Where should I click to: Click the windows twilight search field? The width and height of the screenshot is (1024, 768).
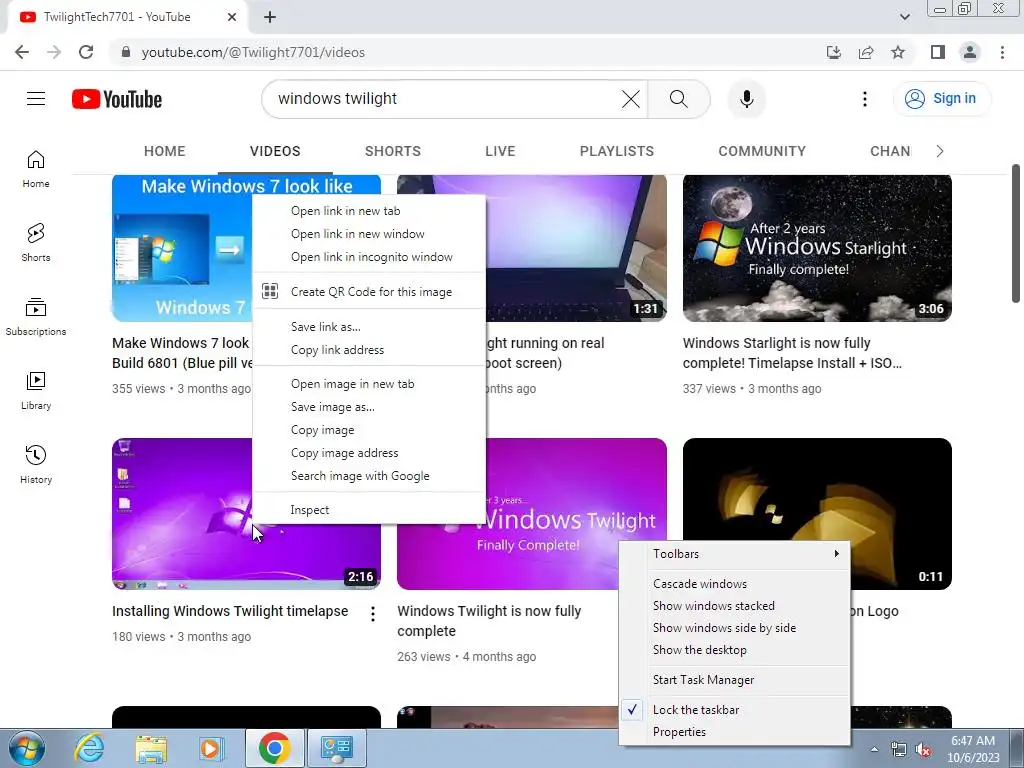(x=444, y=99)
